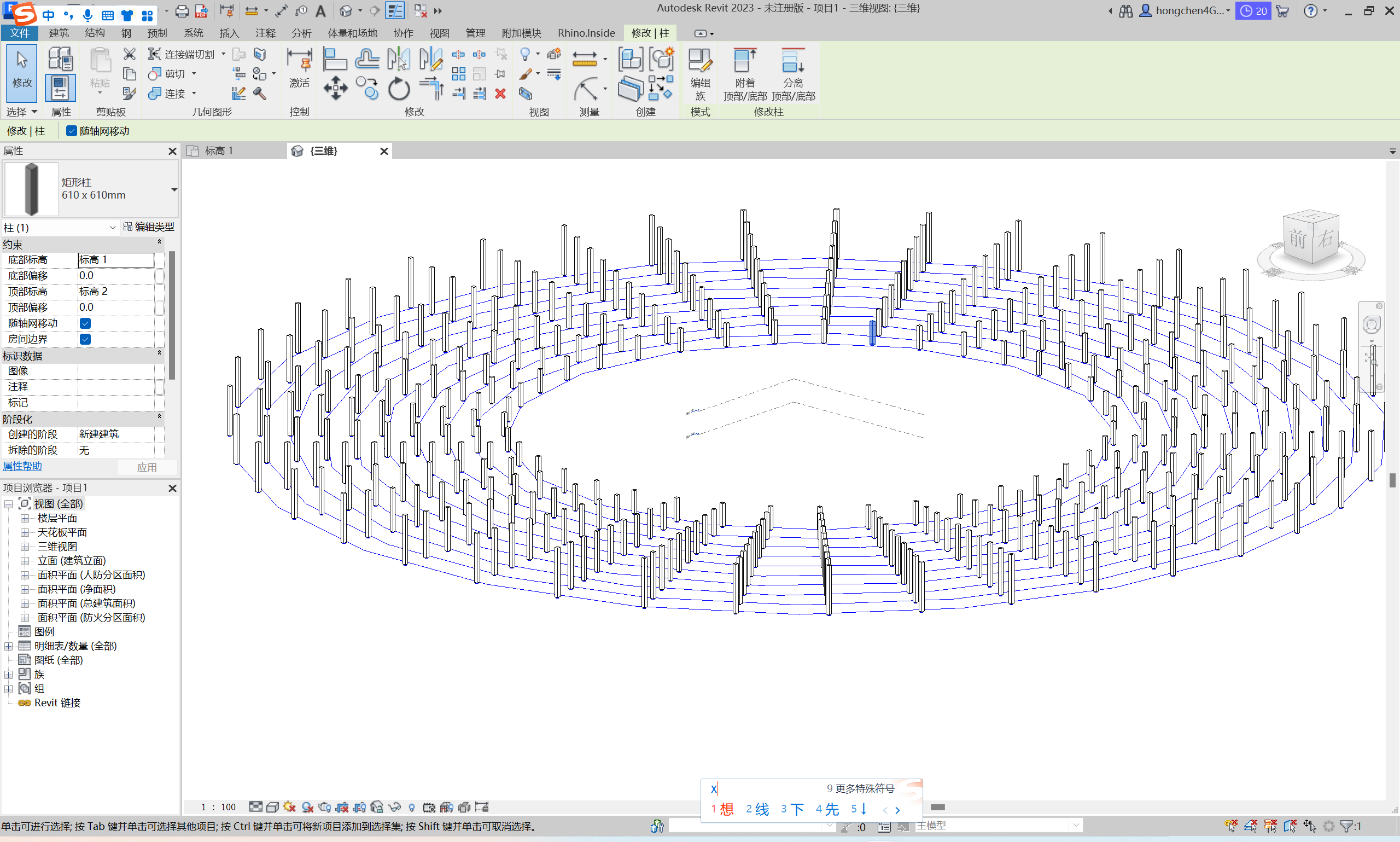The width and height of the screenshot is (1400, 842).
Task: Click the Edit Family button
Action: (701, 74)
